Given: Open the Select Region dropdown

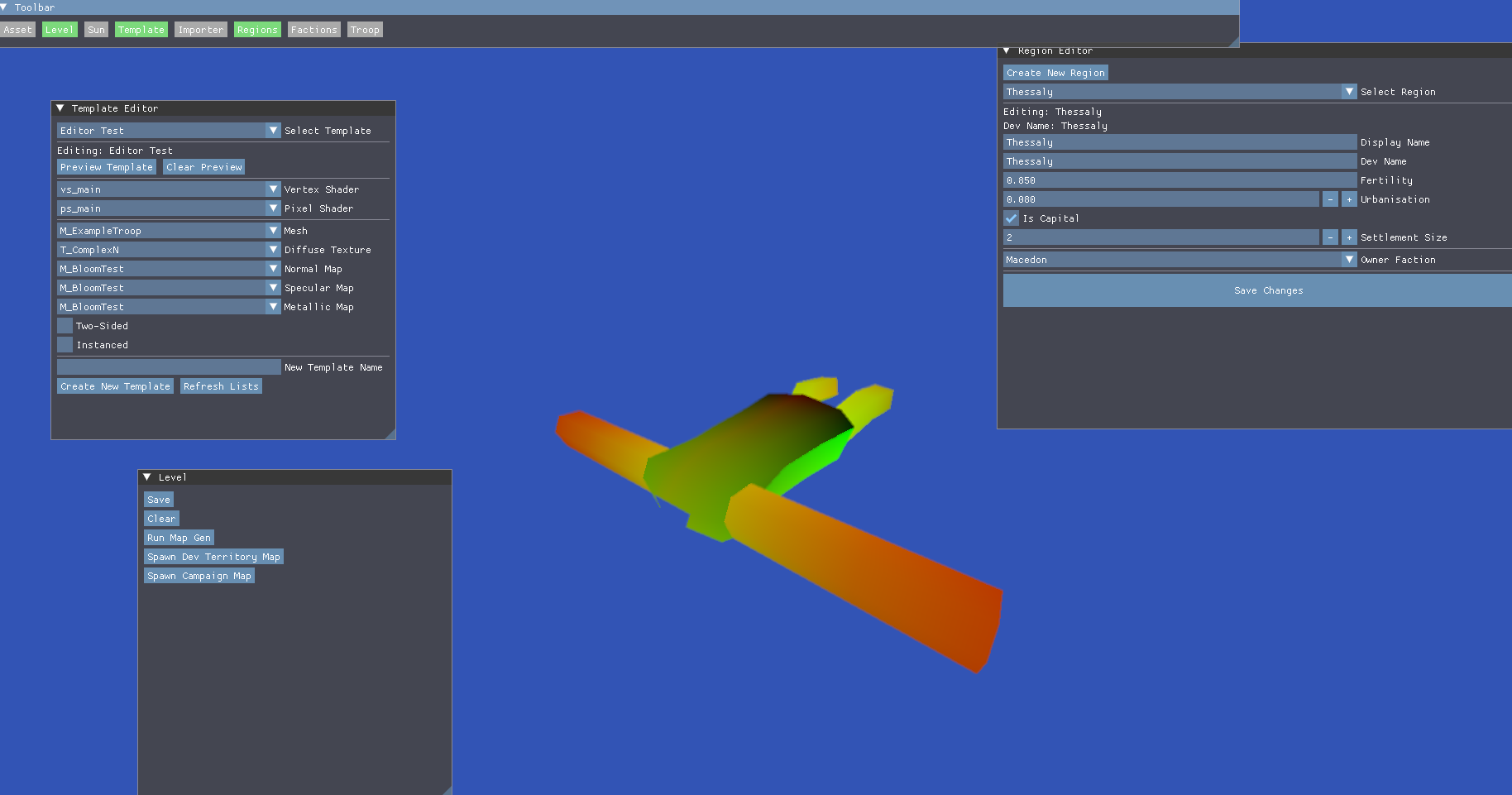Looking at the screenshot, I should [1180, 92].
